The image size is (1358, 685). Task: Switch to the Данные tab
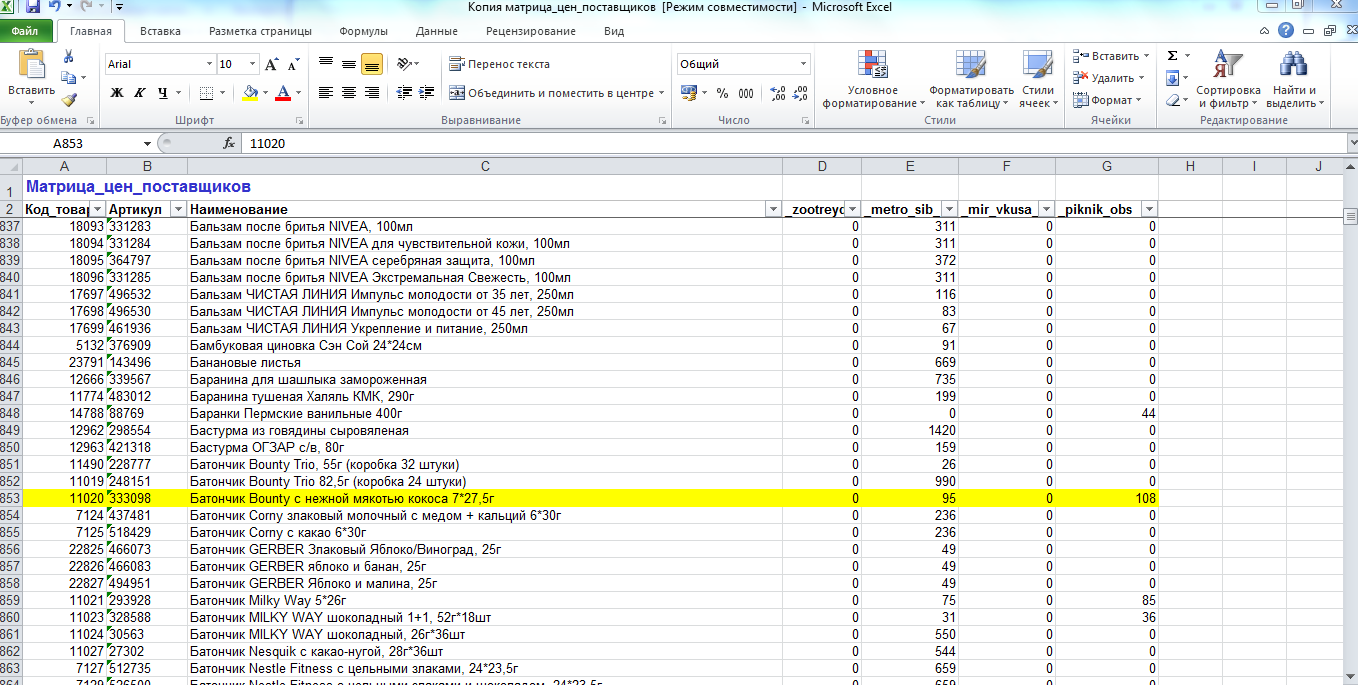pyautogui.click(x=436, y=31)
